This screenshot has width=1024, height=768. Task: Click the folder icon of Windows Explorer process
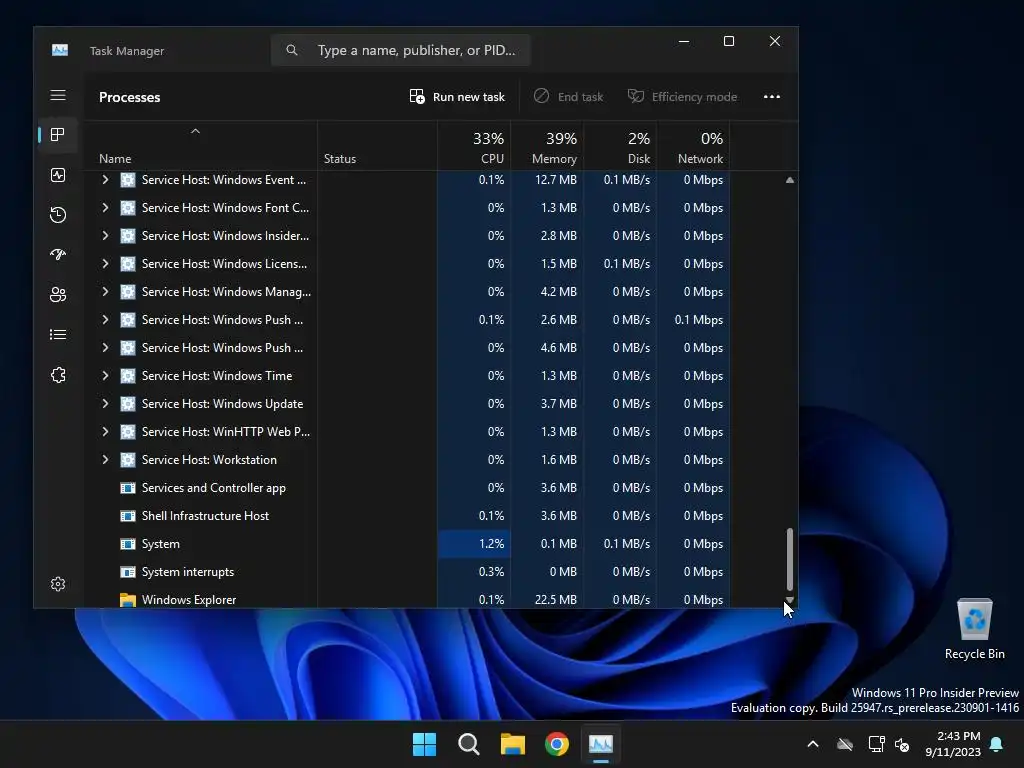tap(128, 600)
